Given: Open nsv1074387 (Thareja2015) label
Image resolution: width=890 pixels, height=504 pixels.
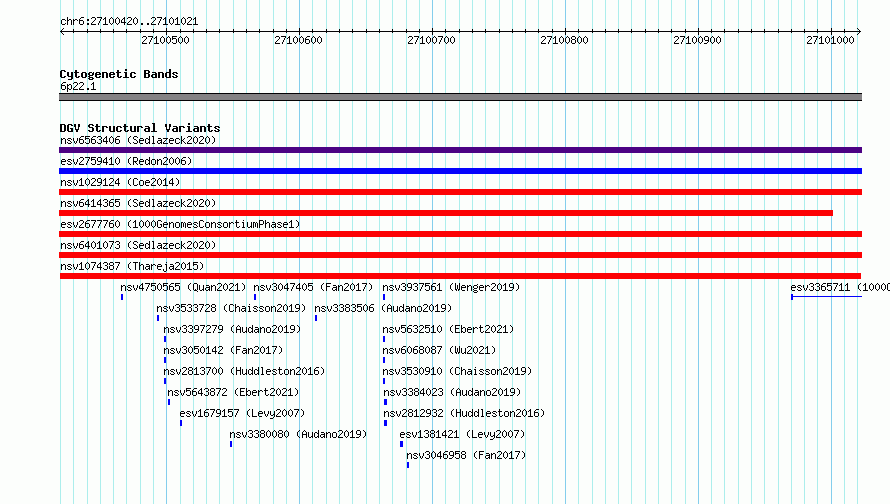Looking at the screenshot, I should click(x=132, y=266).
